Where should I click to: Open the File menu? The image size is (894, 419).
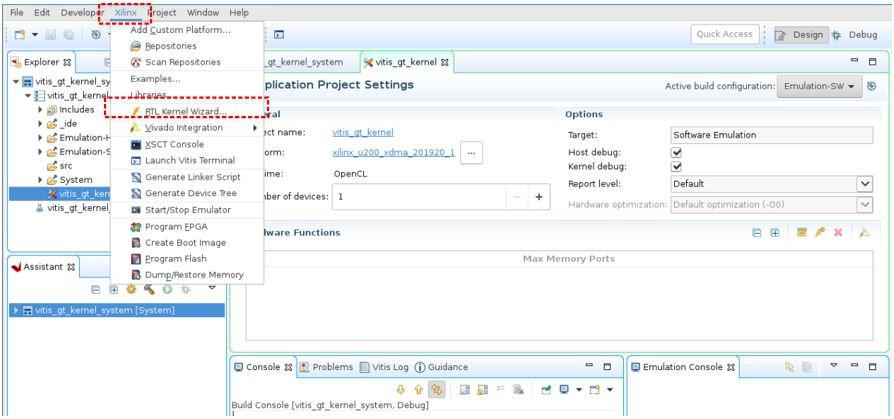[17, 13]
